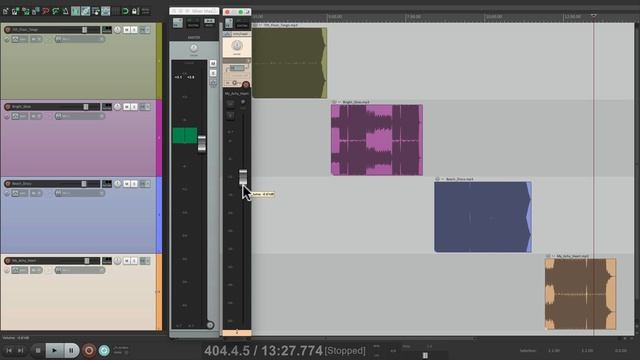Select the orange-brown audio clip on the timeline
The image size is (640, 360).
580,294
